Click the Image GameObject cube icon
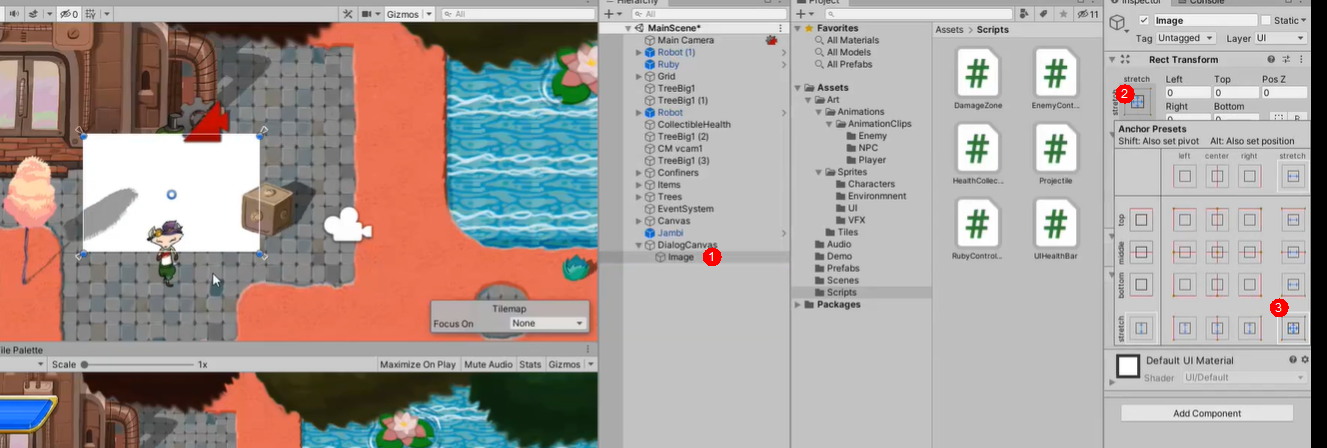 pyautogui.click(x=1119, y=22)
